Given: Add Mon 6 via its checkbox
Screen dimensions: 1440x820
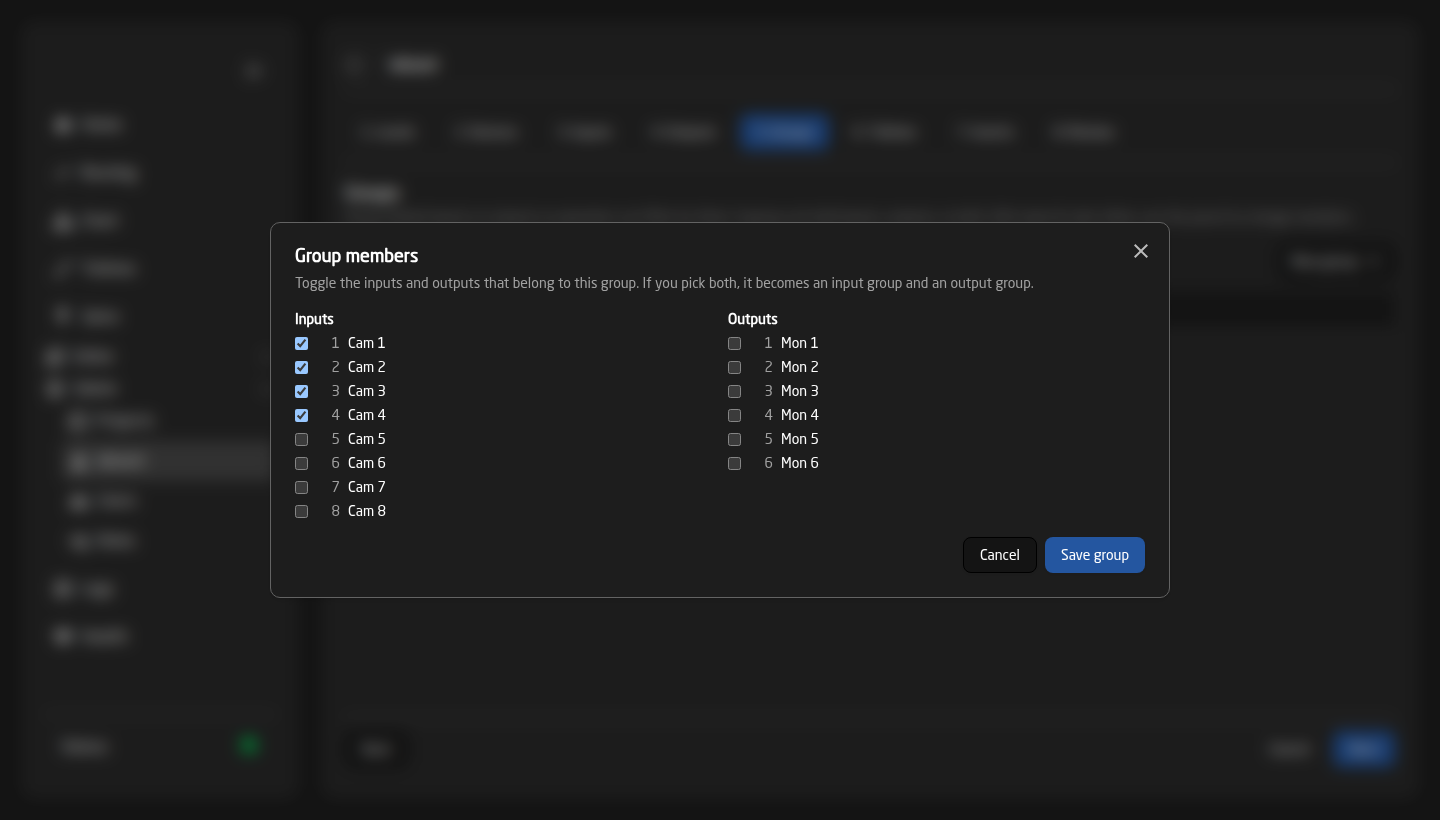Looking at the screenshot, I should [x=734, y=463].
